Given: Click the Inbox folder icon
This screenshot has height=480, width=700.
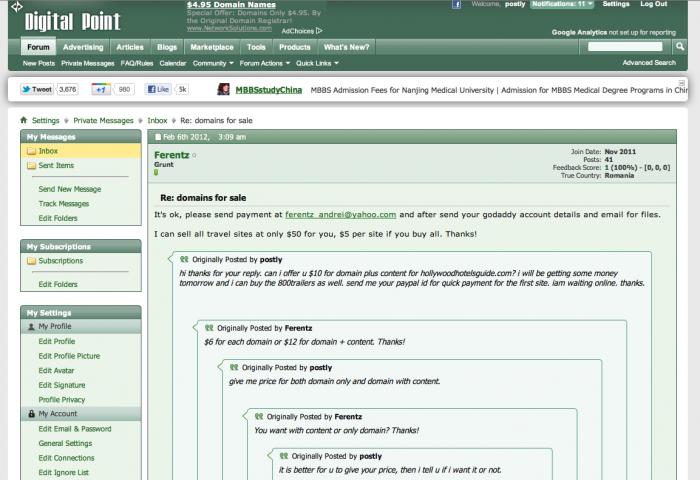Looking at the screenshot, I should 31,151.
